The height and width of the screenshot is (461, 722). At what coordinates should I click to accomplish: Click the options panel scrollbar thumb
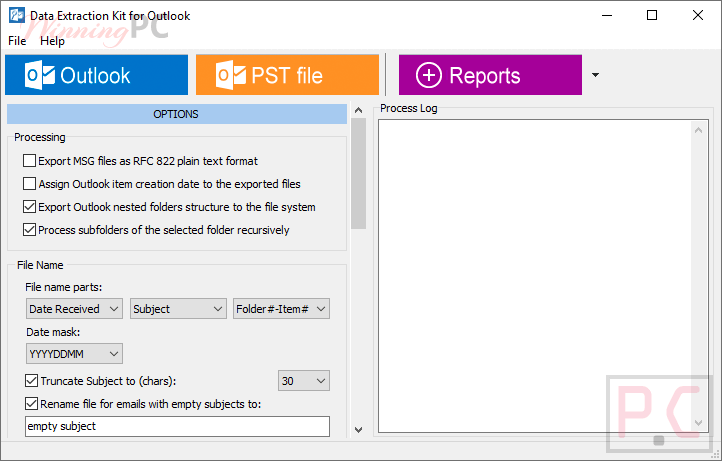pos(358,174)
